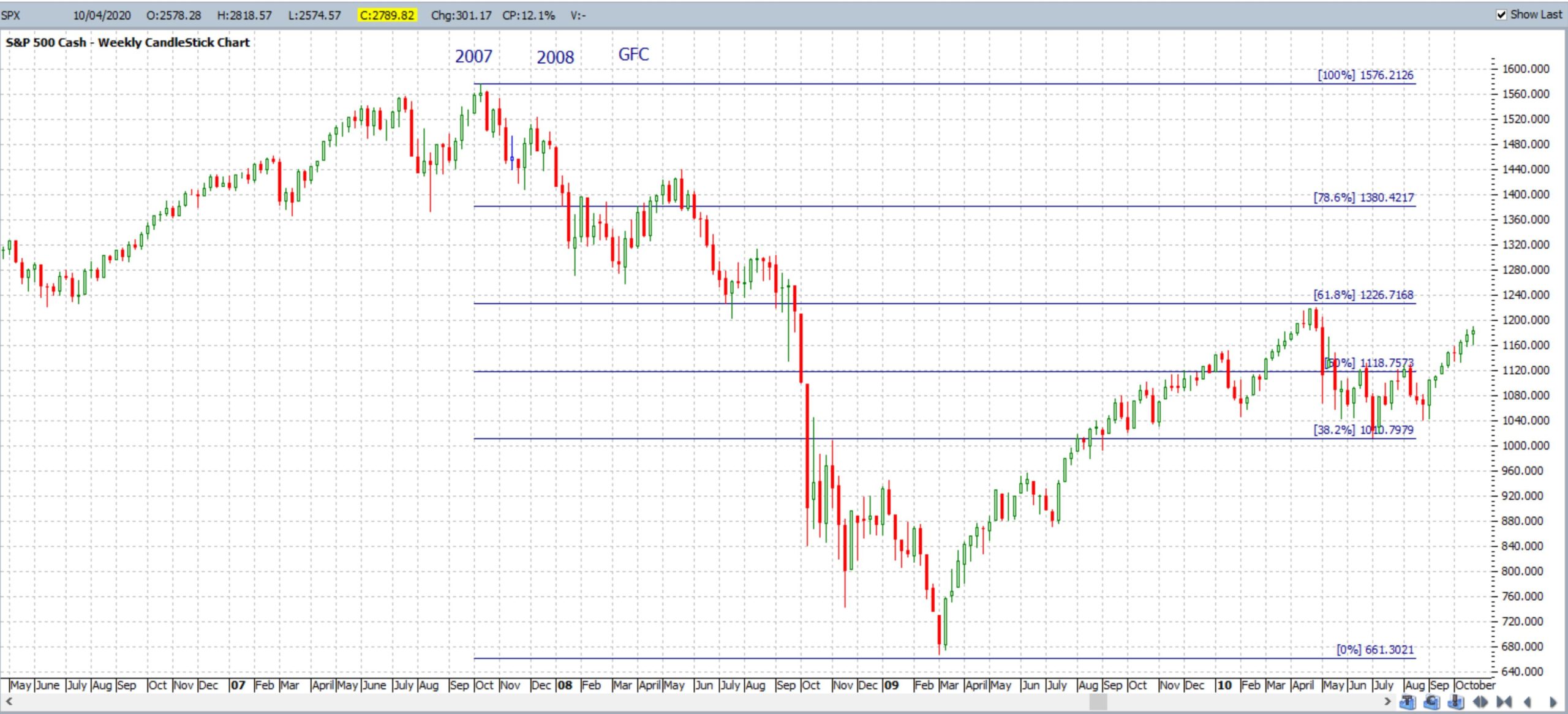Click the 09 year marker on time axis
The width and height of the screenshot is (1568, 714).
891,685
